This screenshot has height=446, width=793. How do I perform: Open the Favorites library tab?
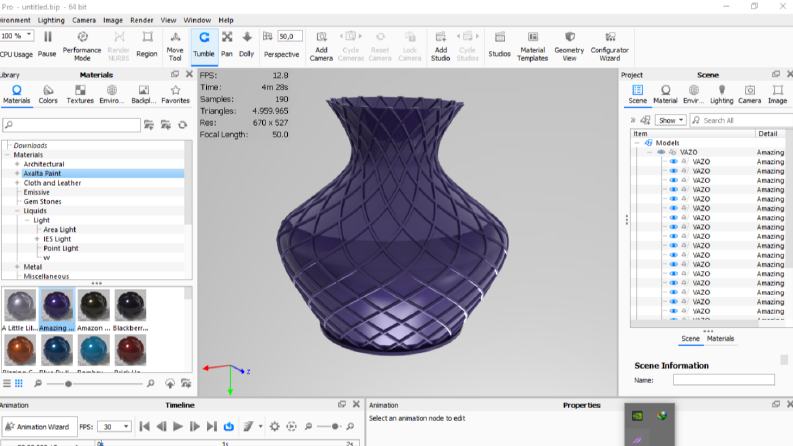click(175, 95)
